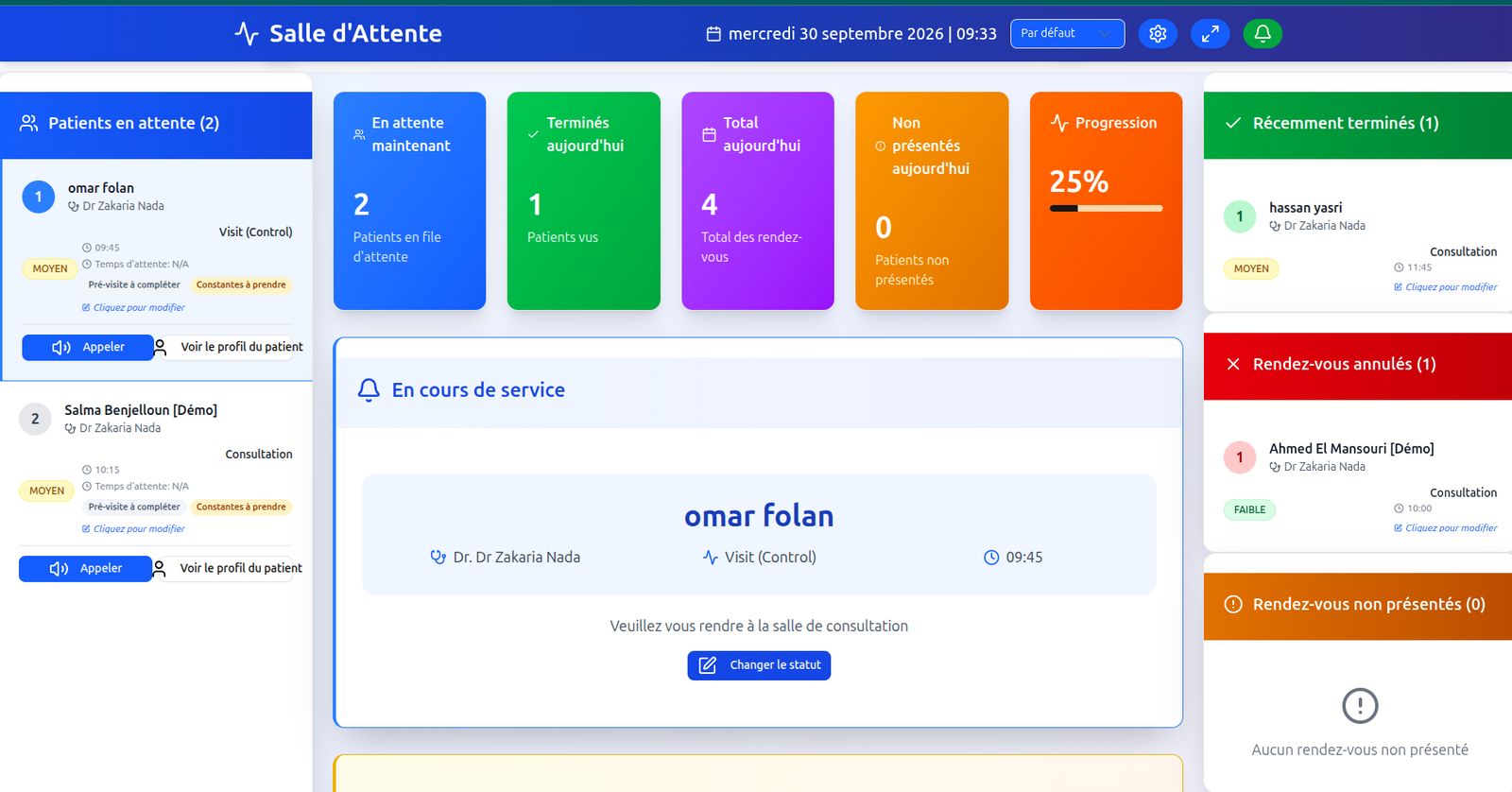Click the large omar folan name in service
This screenshot has height=792, width=1512.
tap(759, 516)
